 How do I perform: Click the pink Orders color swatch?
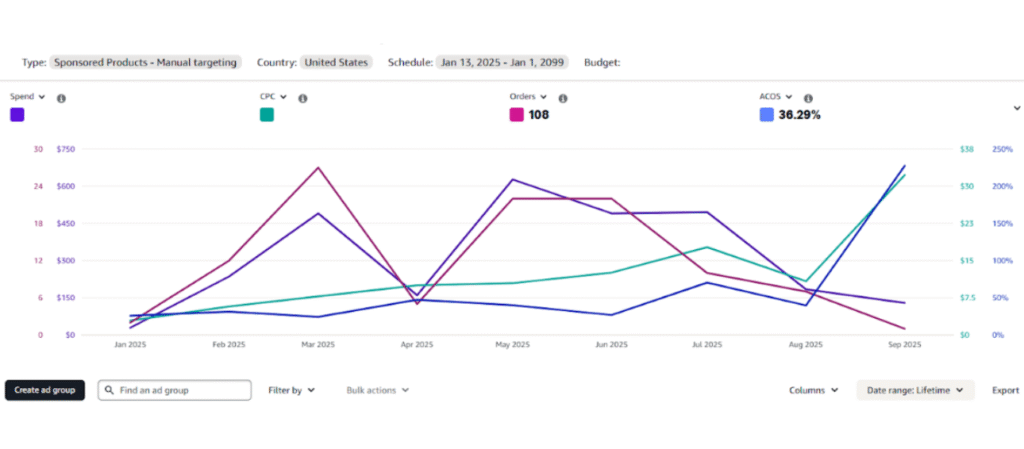click(x=517, y=115)
